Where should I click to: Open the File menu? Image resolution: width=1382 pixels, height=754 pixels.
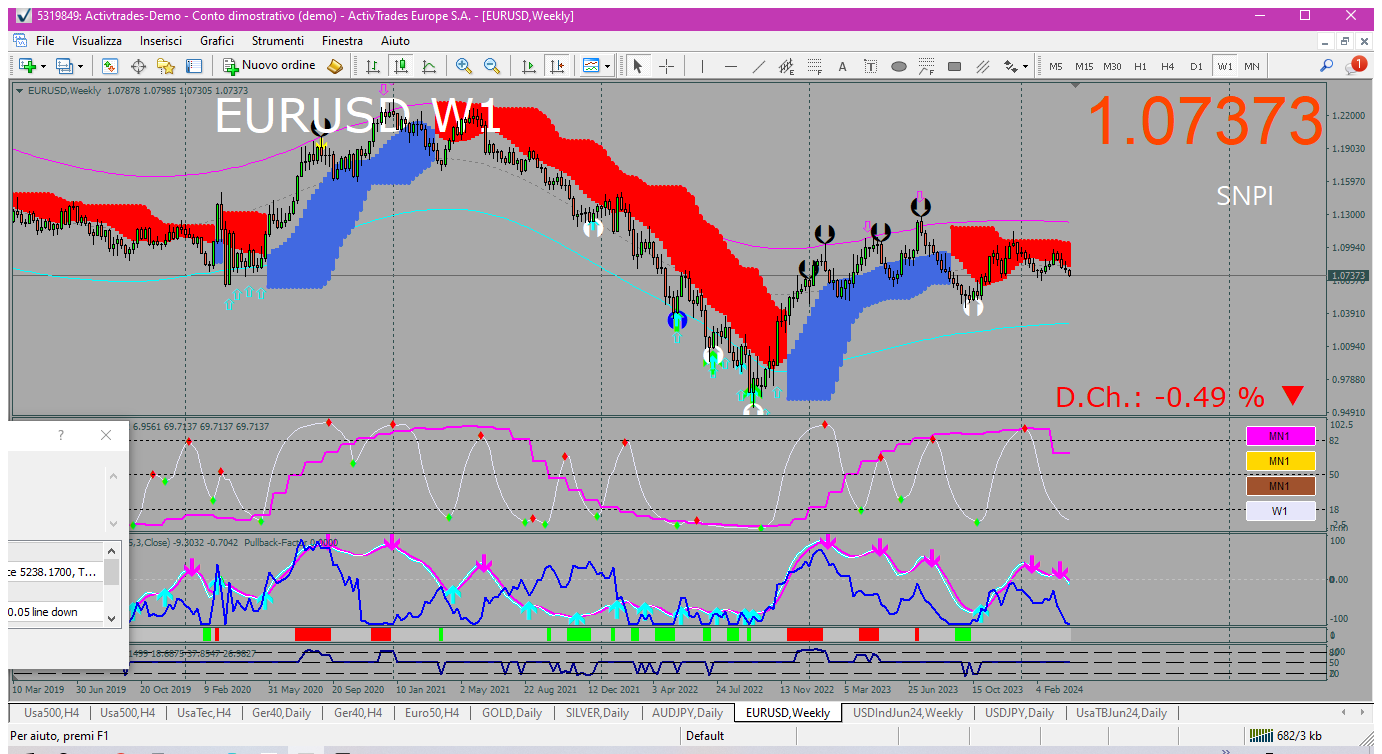pyautogui.click(x=45, y=41)
